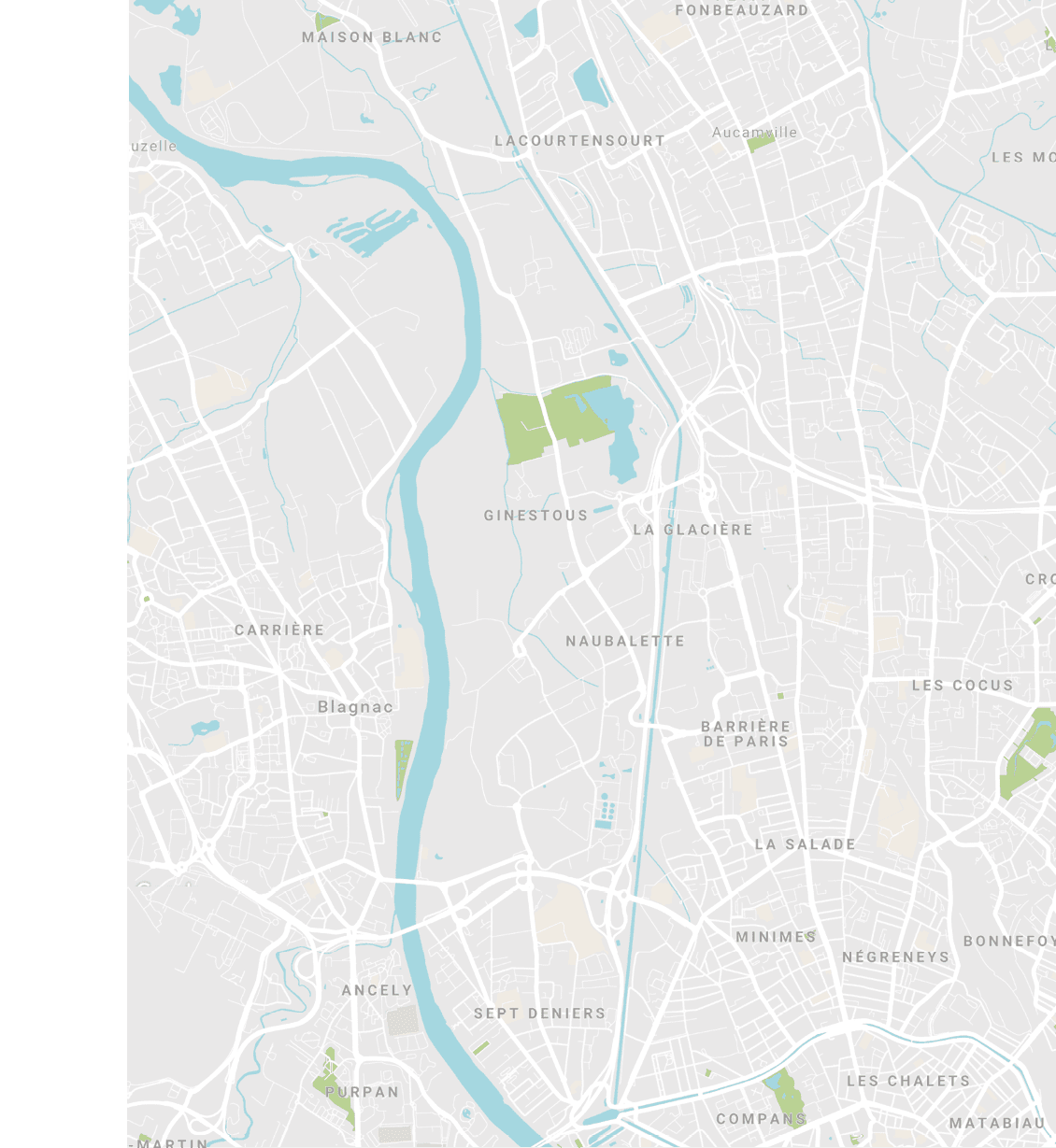Viewport: 1056px width, 1148px height.
Task: Click the Blagnac town label on the map
Action: tap(355, 707)
